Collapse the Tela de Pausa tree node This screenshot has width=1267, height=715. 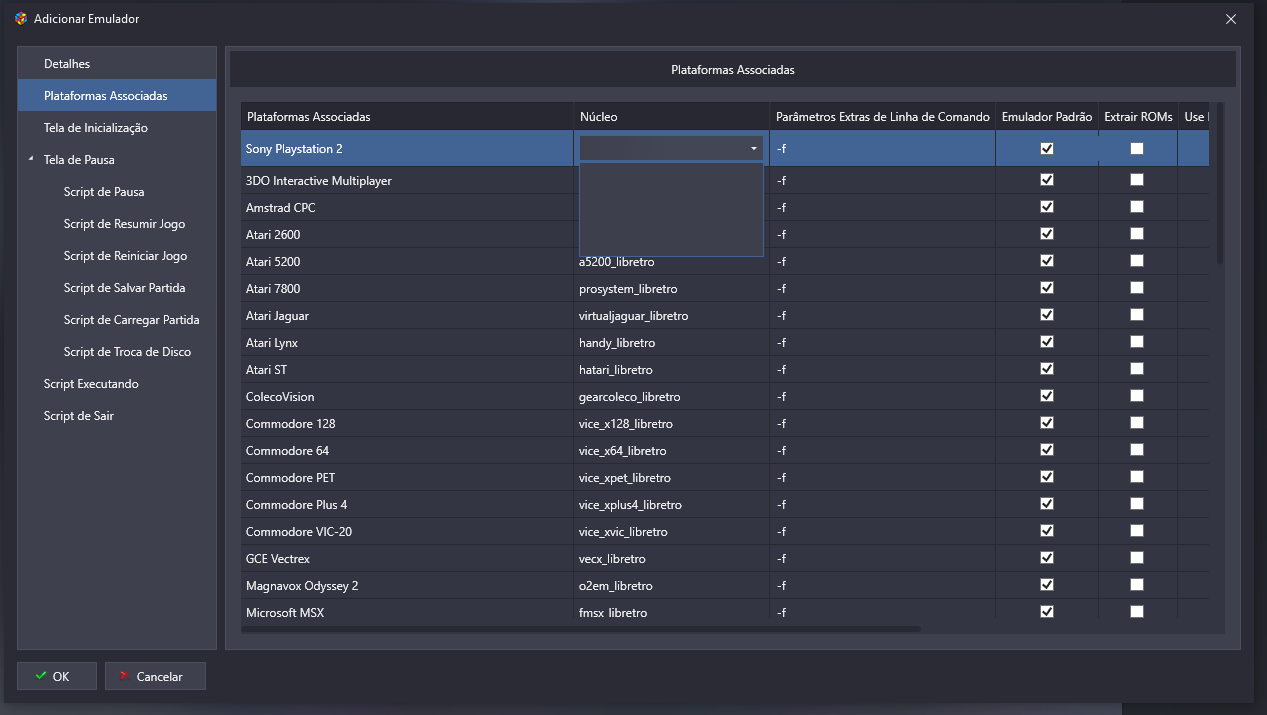31,159
